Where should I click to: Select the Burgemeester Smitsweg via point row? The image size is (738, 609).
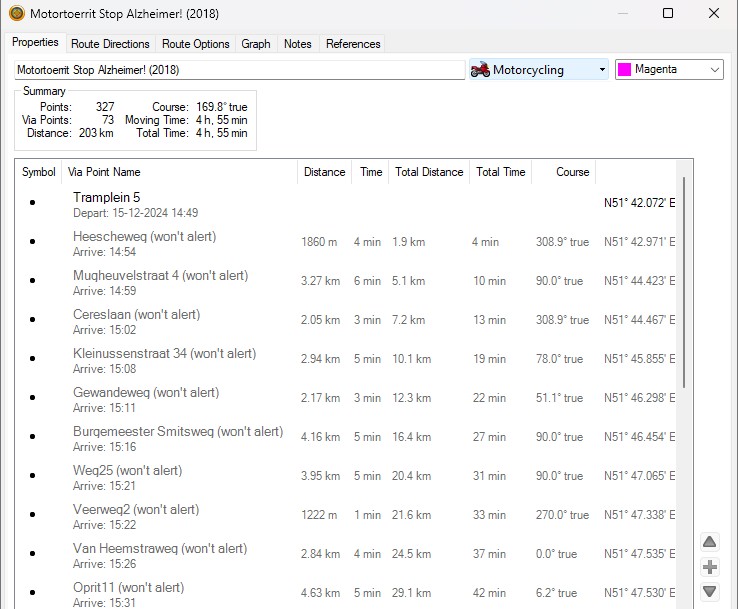coord(177,437)
